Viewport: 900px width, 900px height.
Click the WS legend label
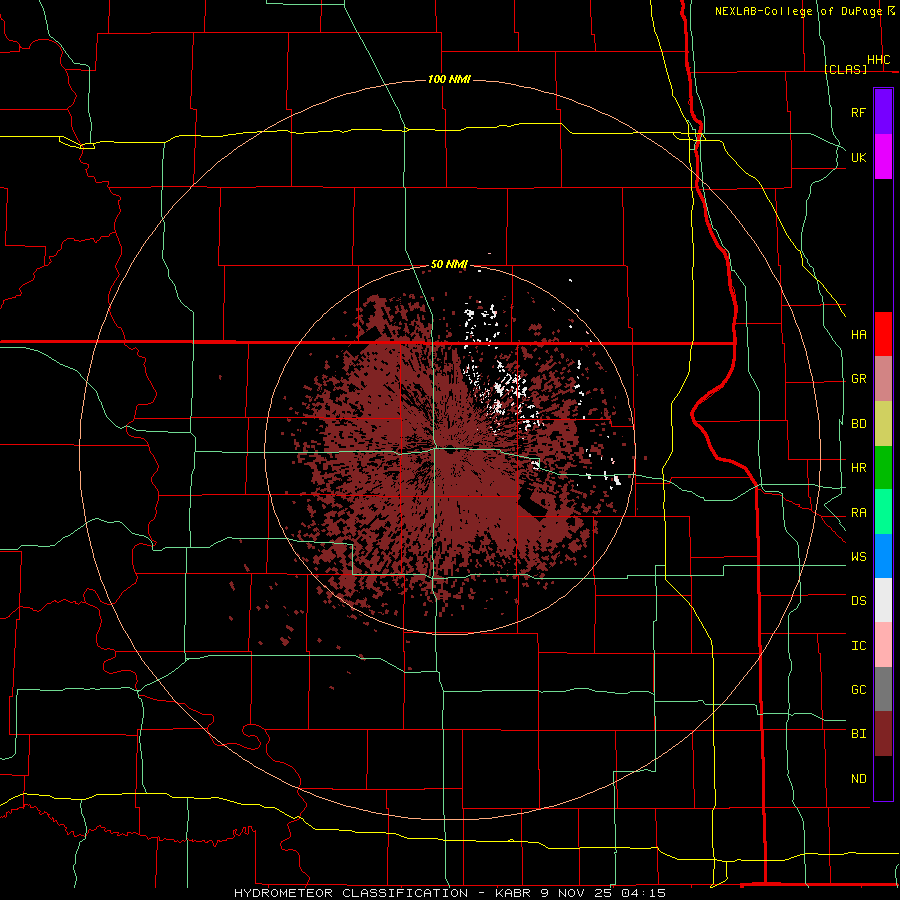(858, 556)
